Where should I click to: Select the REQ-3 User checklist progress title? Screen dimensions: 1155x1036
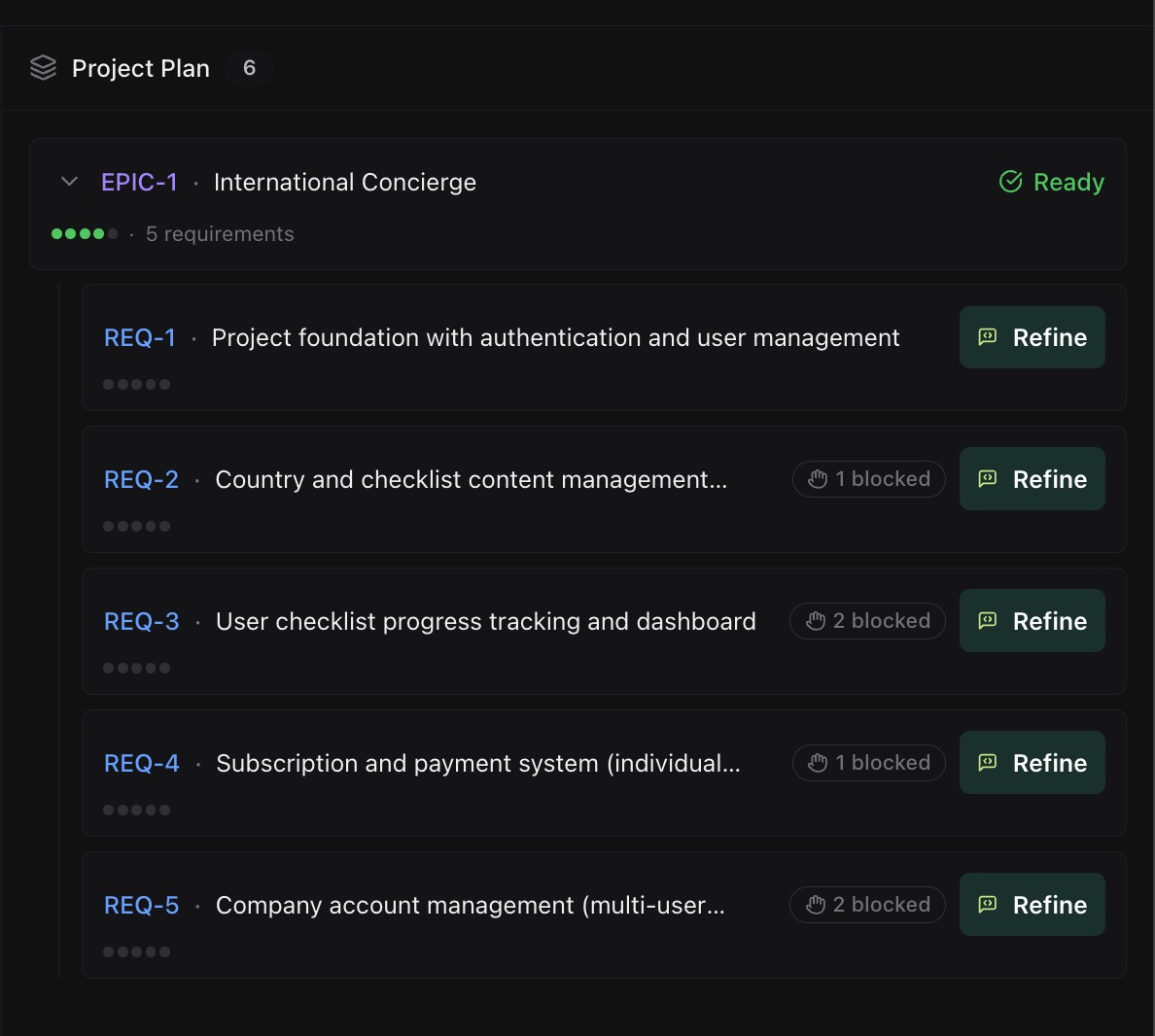tap(485, 621)
